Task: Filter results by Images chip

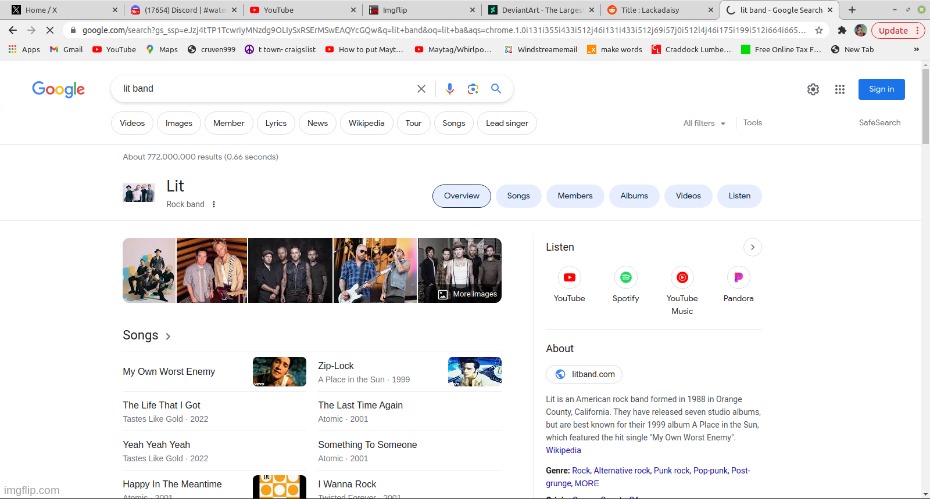Action: tap(179, 123)
